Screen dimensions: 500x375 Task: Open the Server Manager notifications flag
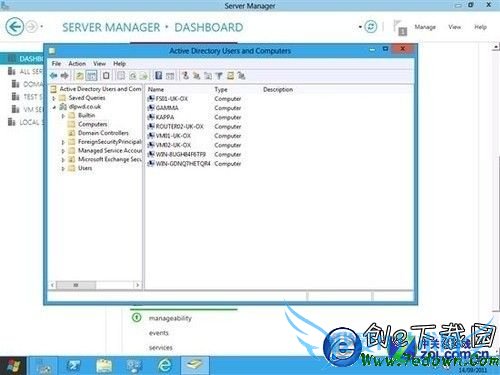(399, 27)
